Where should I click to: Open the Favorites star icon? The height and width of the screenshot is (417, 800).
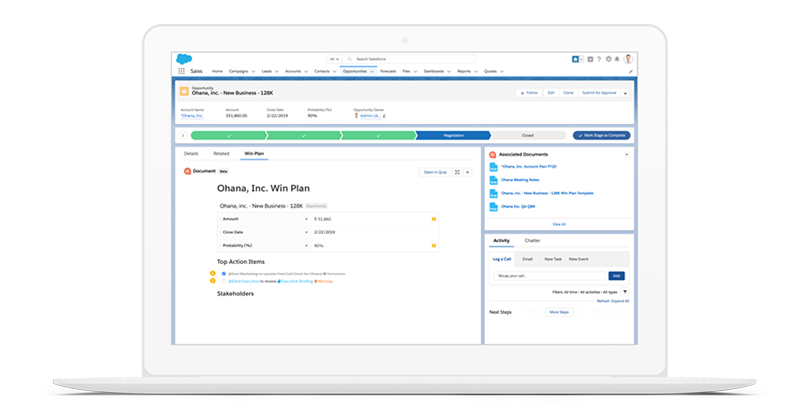tap(575, 59)
